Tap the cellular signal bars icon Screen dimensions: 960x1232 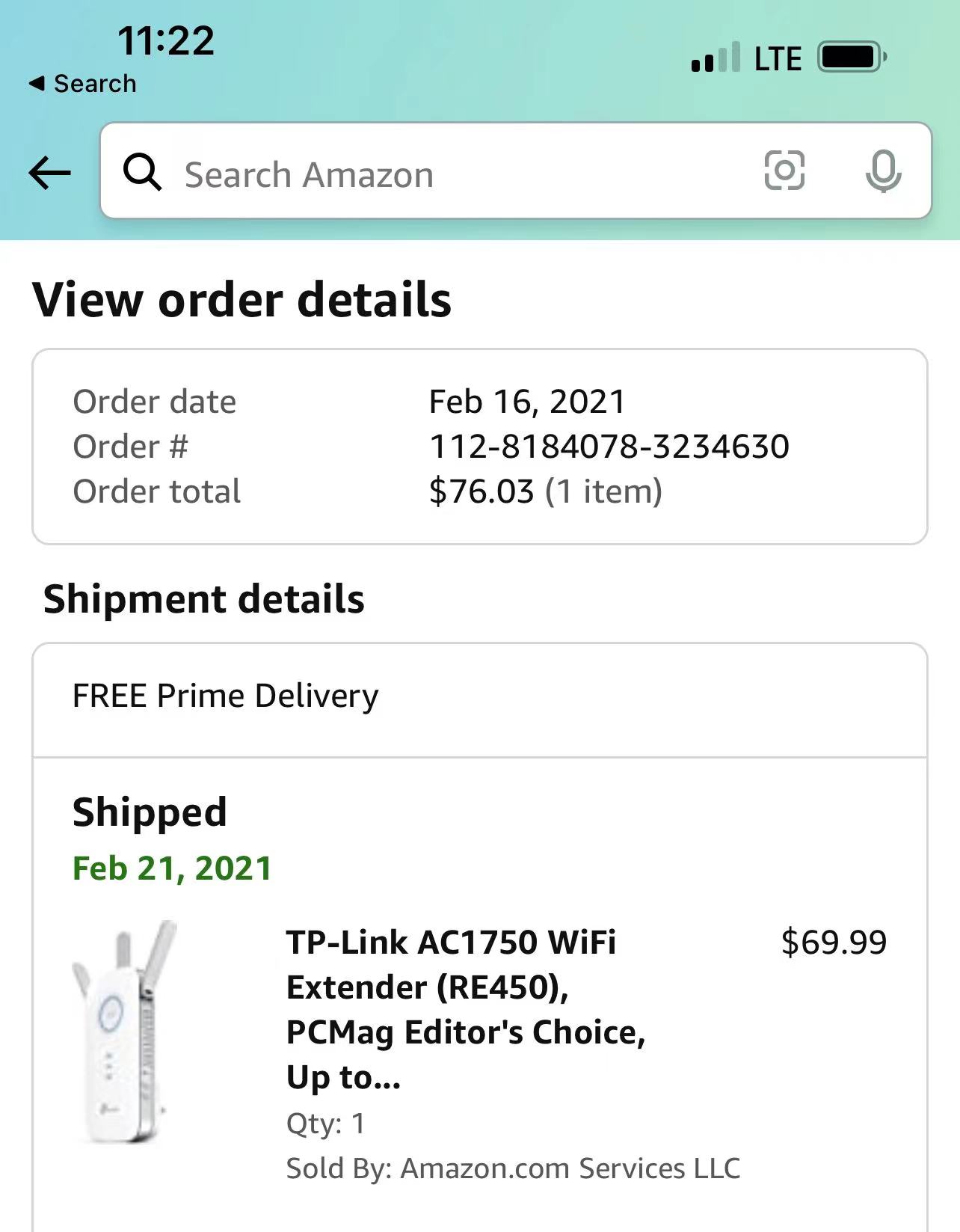point(716,58)
